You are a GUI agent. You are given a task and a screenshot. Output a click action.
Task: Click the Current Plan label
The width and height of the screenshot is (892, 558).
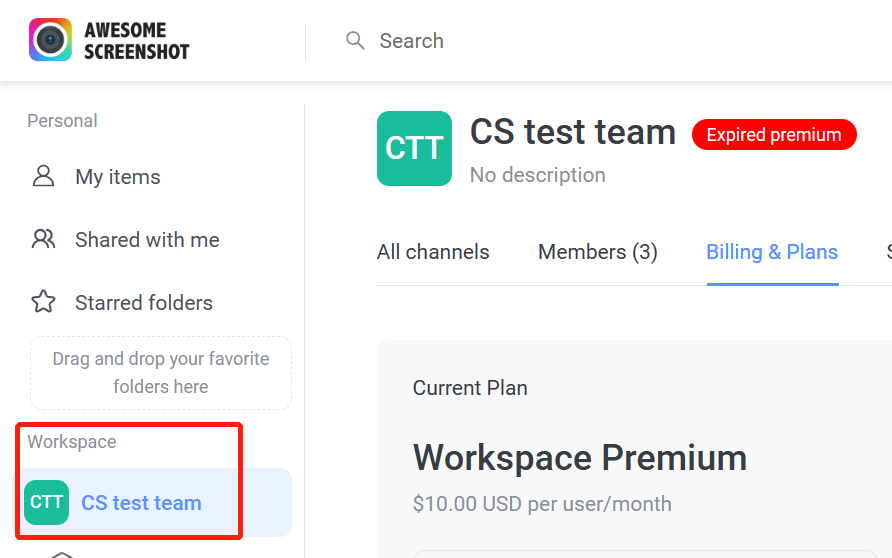point(470,388)
